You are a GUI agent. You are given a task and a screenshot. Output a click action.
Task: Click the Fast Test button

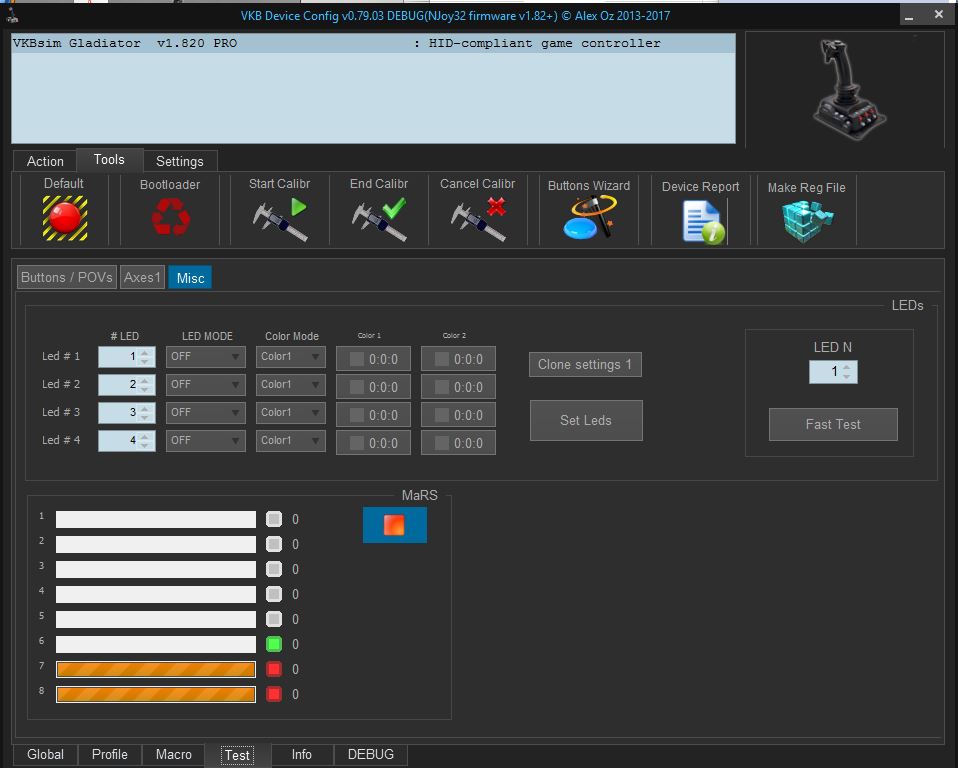point(833,425)
